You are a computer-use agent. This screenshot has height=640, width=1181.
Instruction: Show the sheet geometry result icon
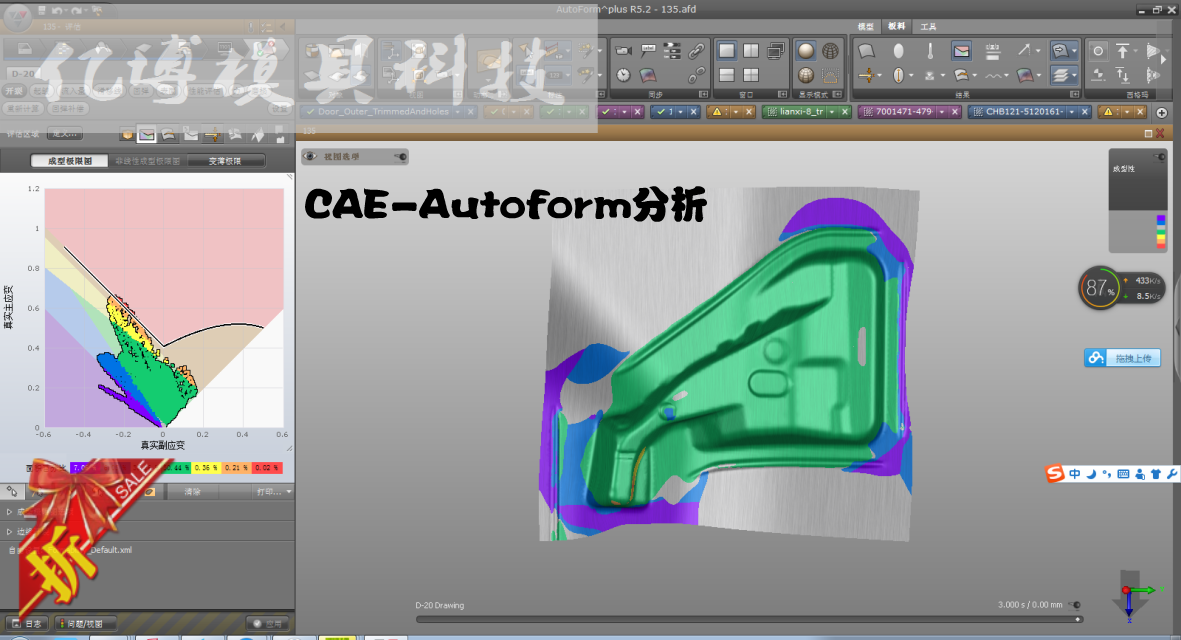(866, 50)
